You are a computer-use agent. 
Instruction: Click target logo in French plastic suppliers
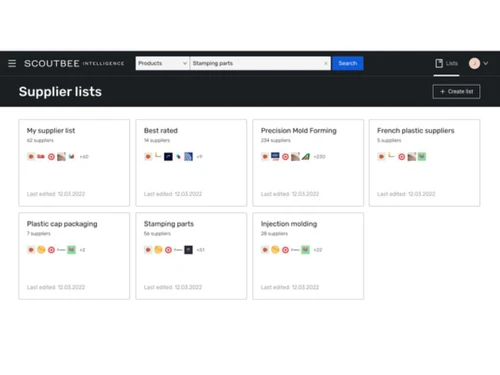[x=402, y=156]
